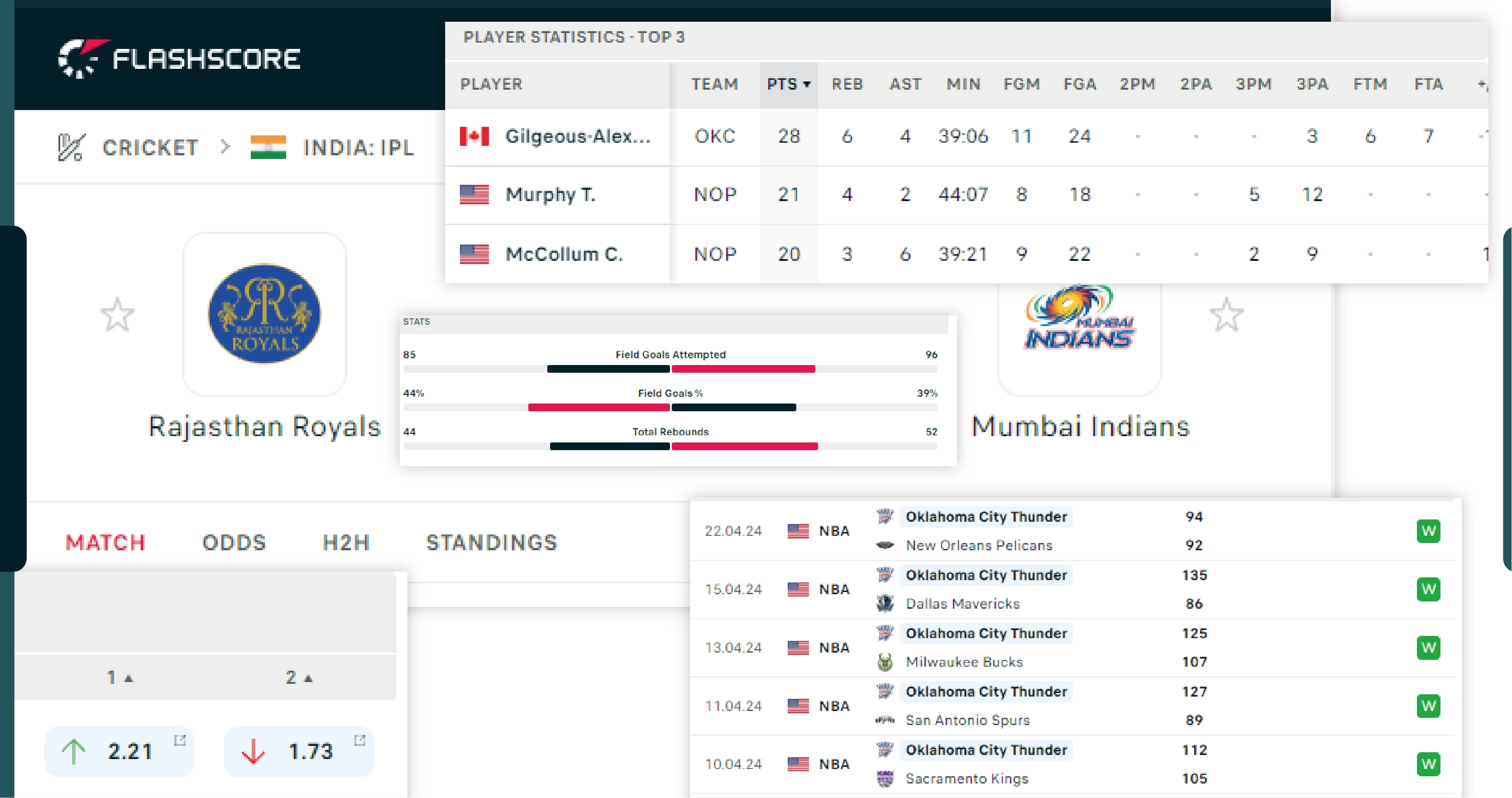Click the 2.21 odds button
Image resolution: width=1512 pixels, height=798 pixels.
click(119, 752)
